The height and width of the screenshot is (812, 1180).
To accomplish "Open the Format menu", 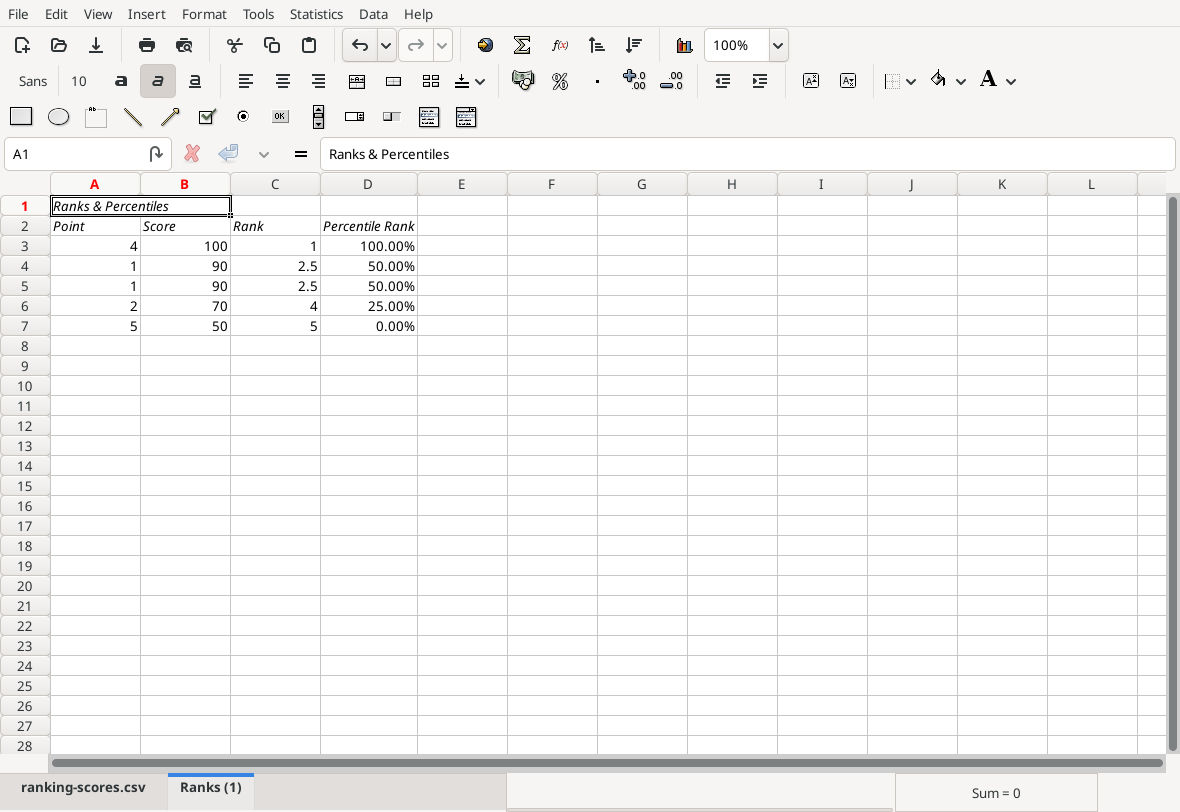I will point(204,14).
